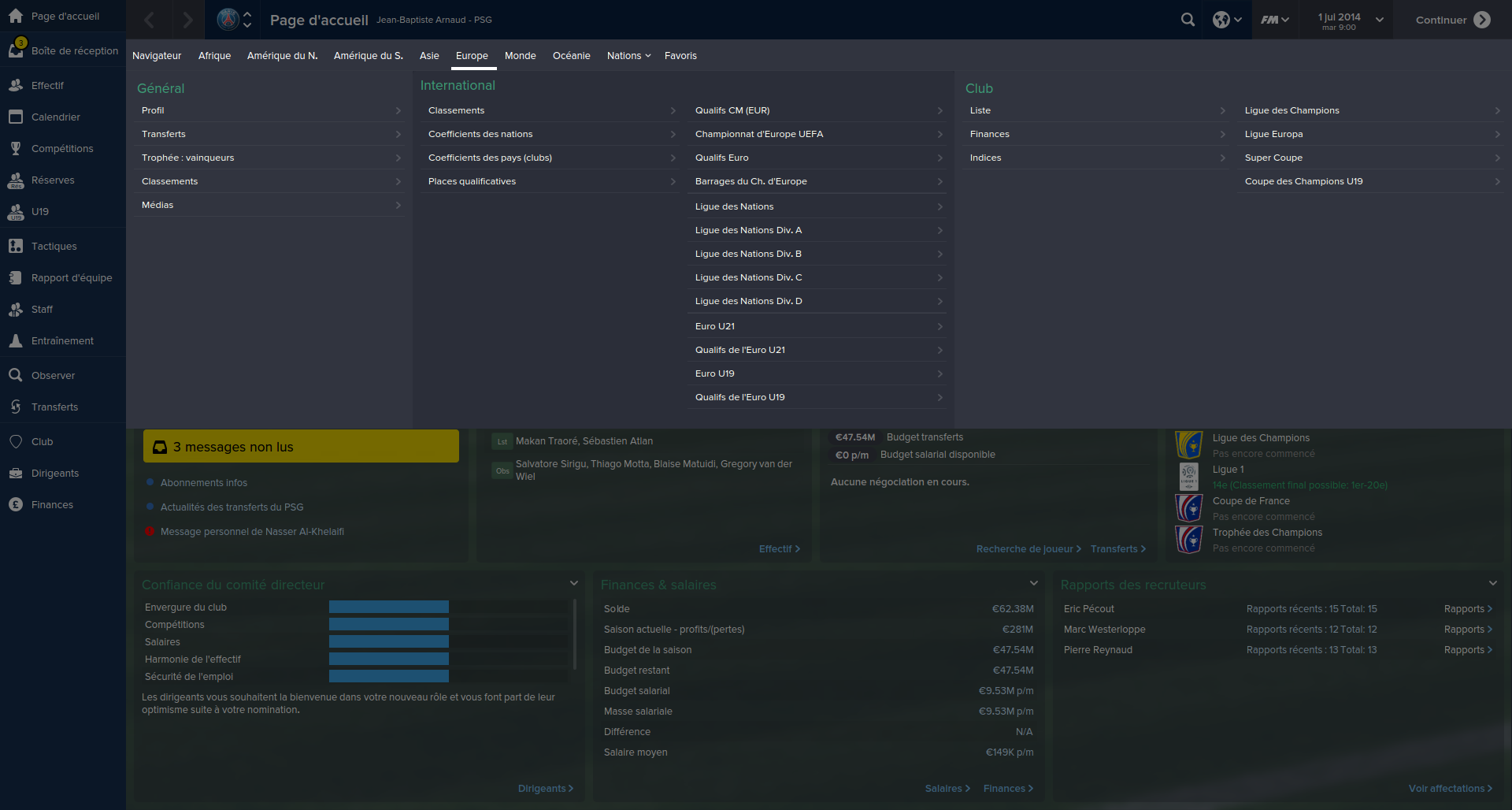
Task: Collapse the Confiance du comité directeur panel chevron
Action: (x=574, y=583)
